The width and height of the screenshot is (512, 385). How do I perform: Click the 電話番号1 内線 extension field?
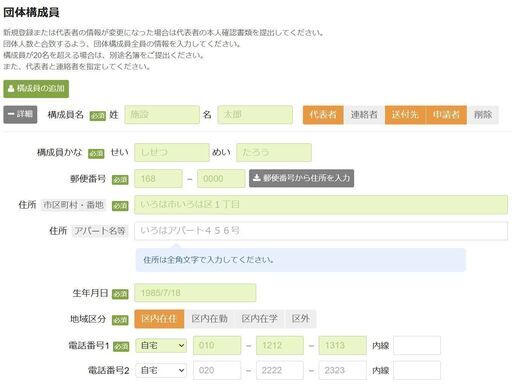pos(417,345)
